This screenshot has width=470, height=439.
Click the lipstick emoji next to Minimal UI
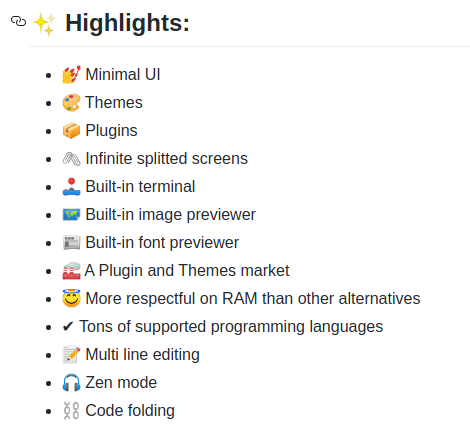71,74
